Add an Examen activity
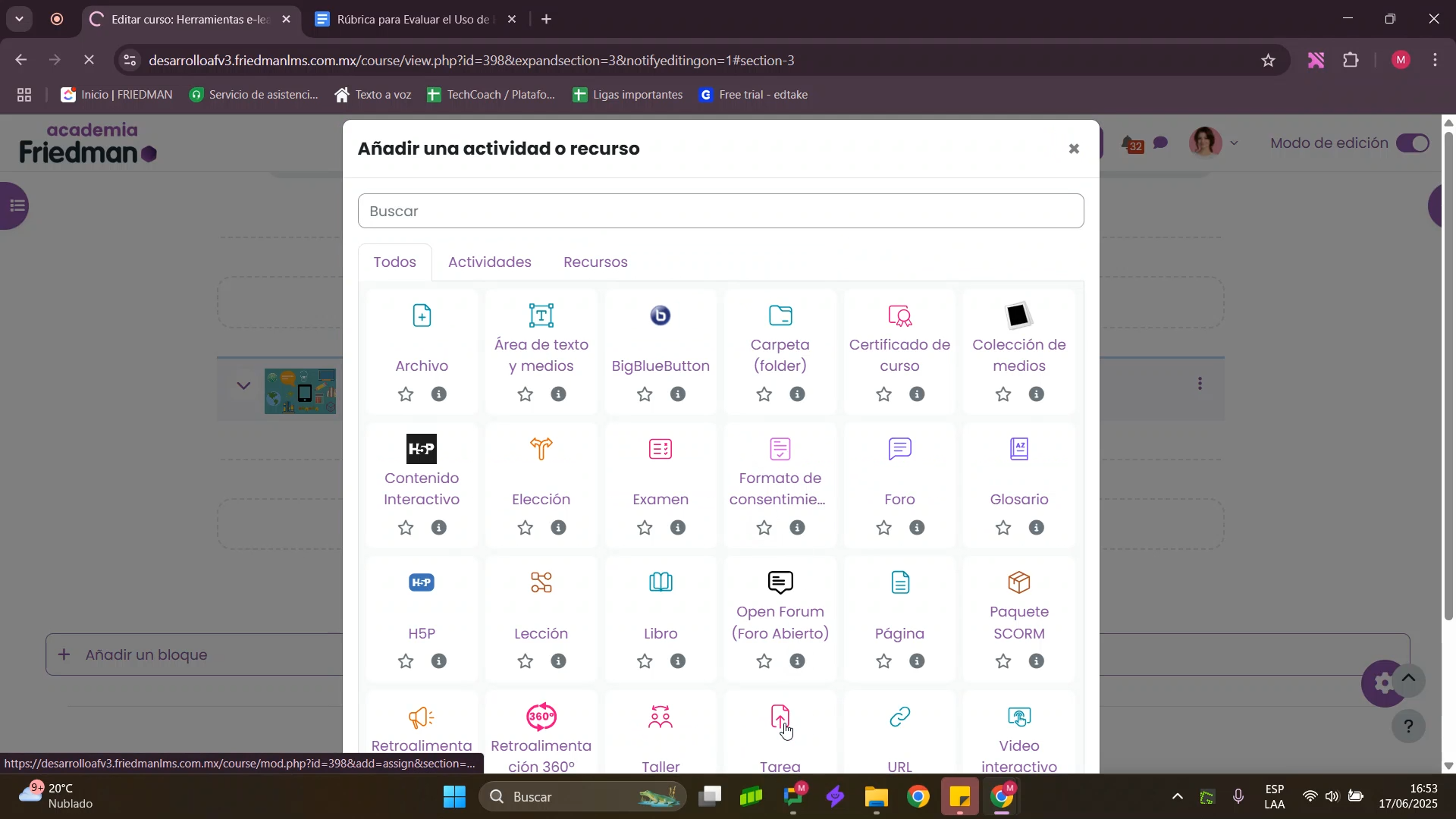The width and height of the screenshot is (1456, 819). coord(660,450)
